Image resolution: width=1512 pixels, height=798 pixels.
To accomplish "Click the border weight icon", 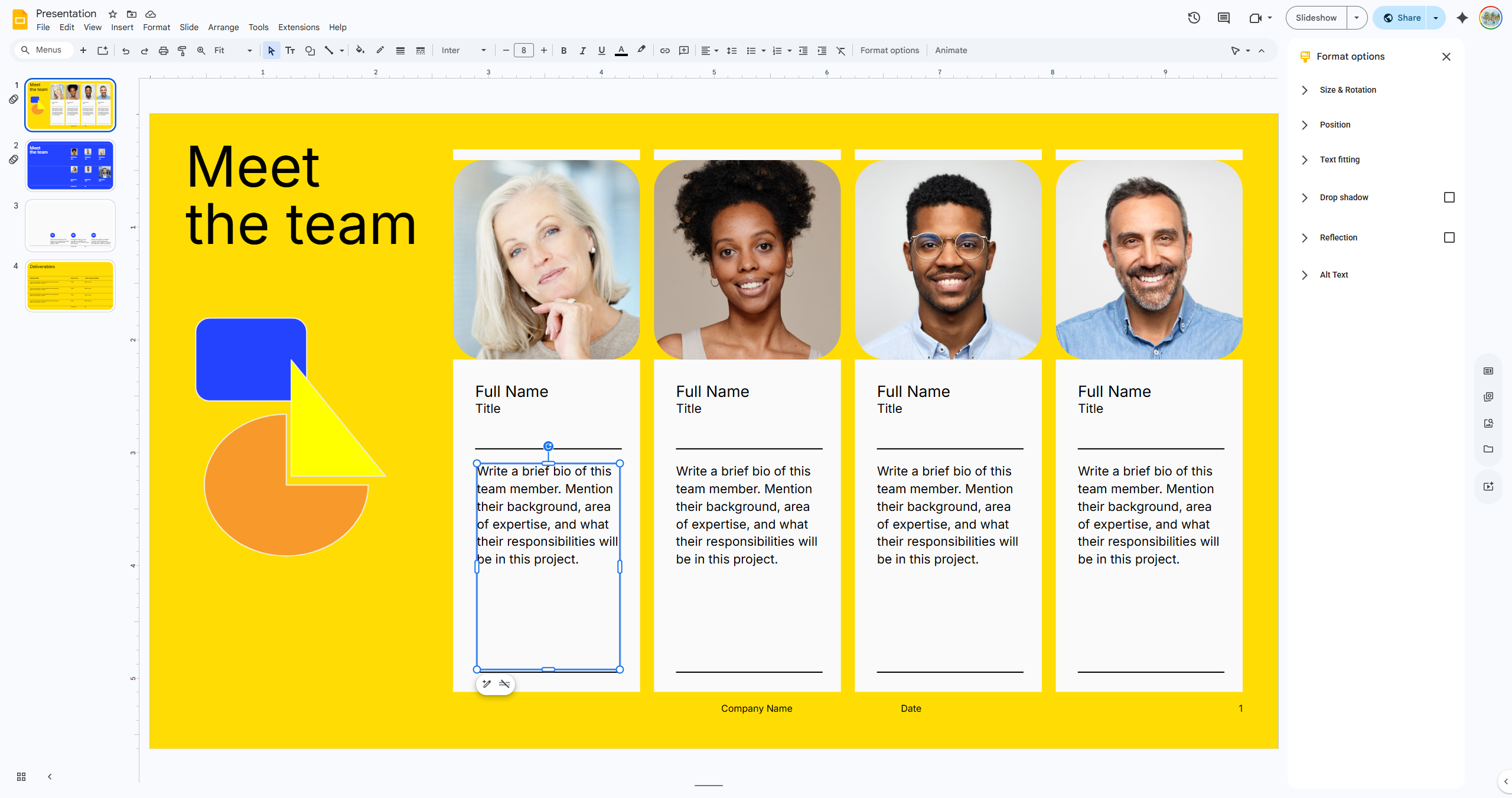I will coord(400,51).
